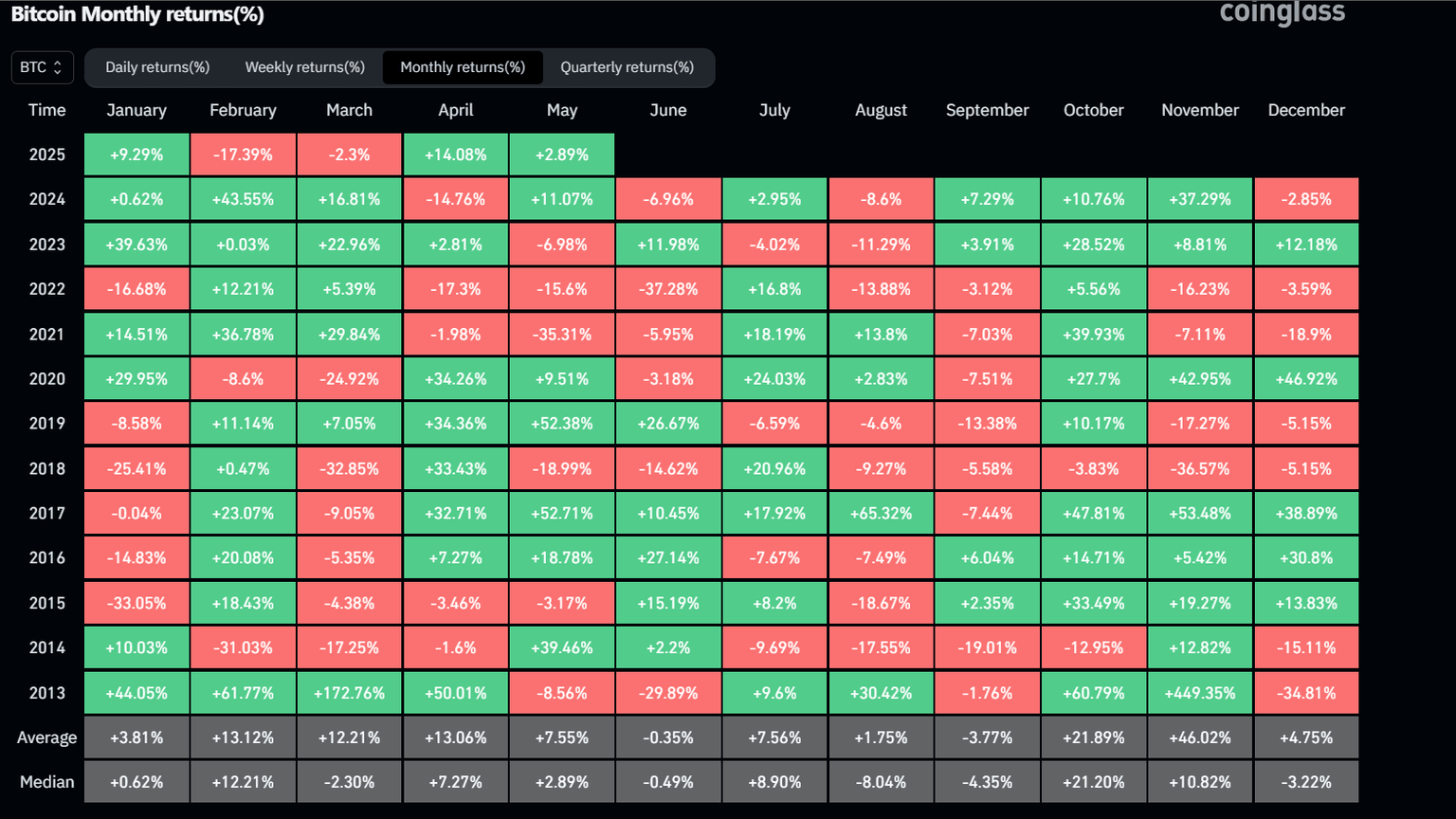Select the -35.31% May 2021 cell
This screenshot has width=1456, height=819.
(562, 334)
